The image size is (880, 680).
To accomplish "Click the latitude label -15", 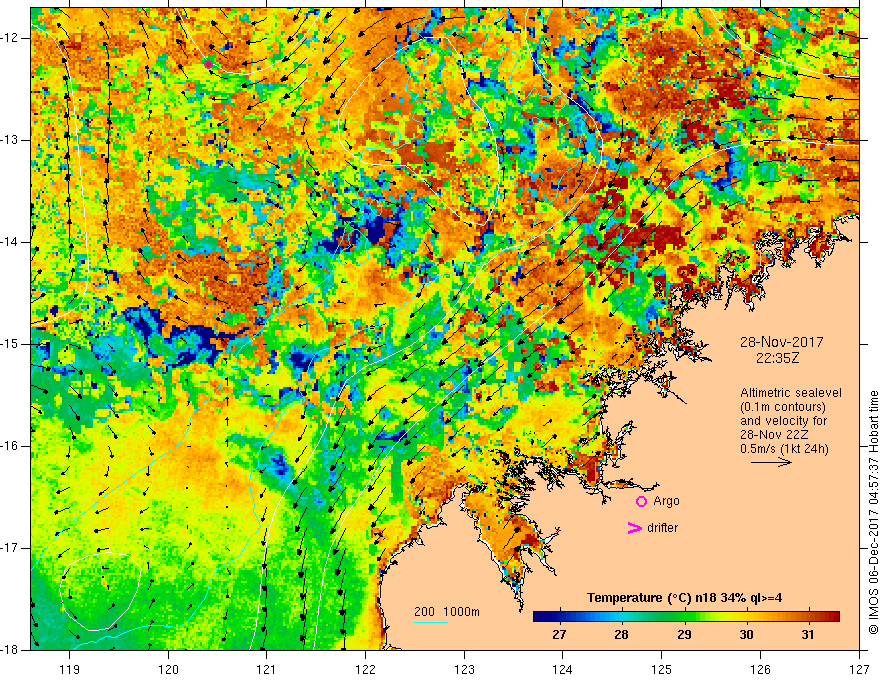I will point(11,344).
